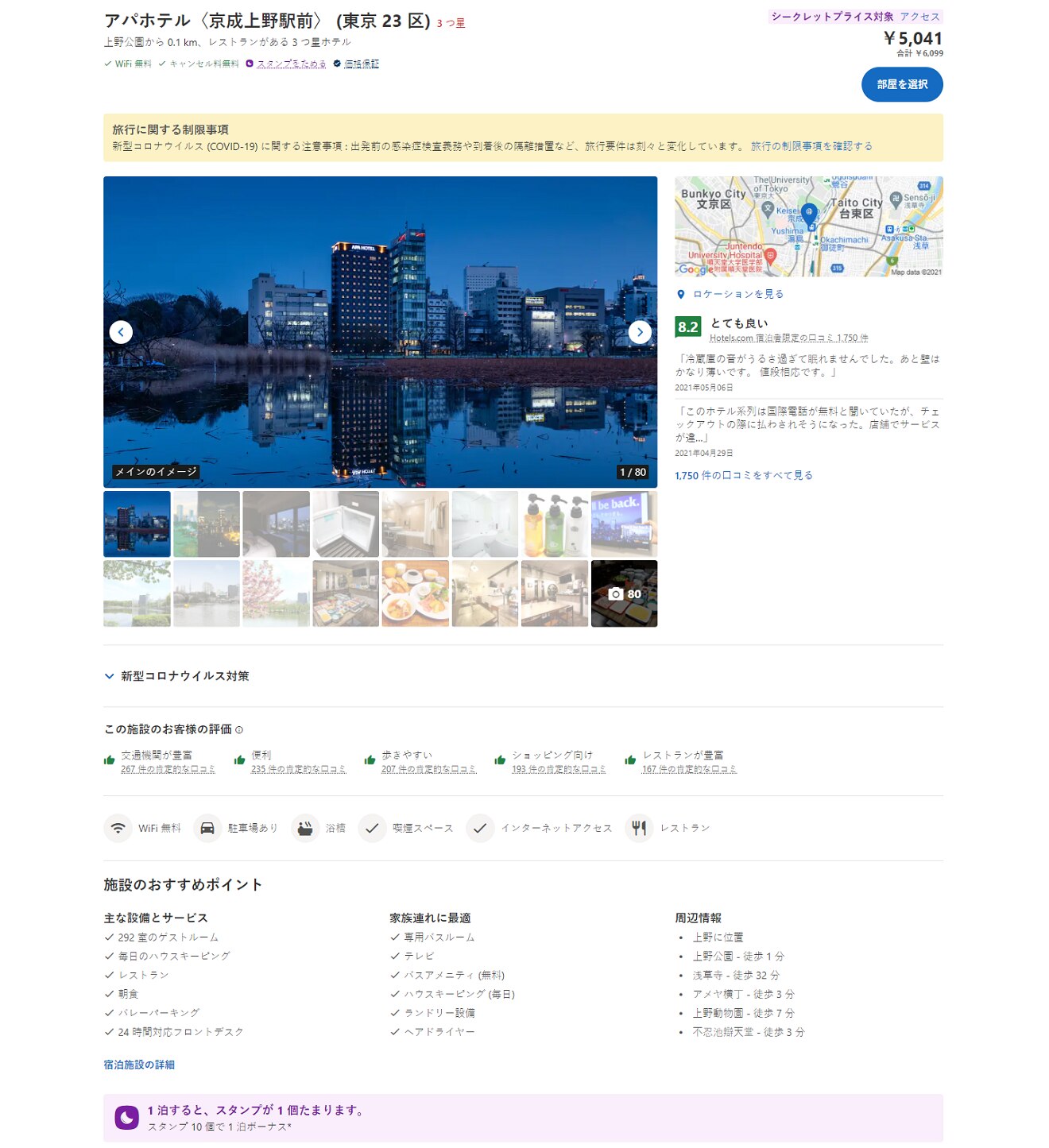Select the night exterior thumbnail photo
1049x1148 pixels.
coord(137,524)
